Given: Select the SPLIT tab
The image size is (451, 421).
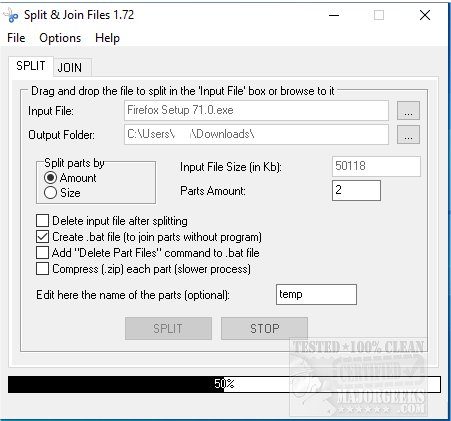Looking at the screenshot, I should click(x=31, y=66).
